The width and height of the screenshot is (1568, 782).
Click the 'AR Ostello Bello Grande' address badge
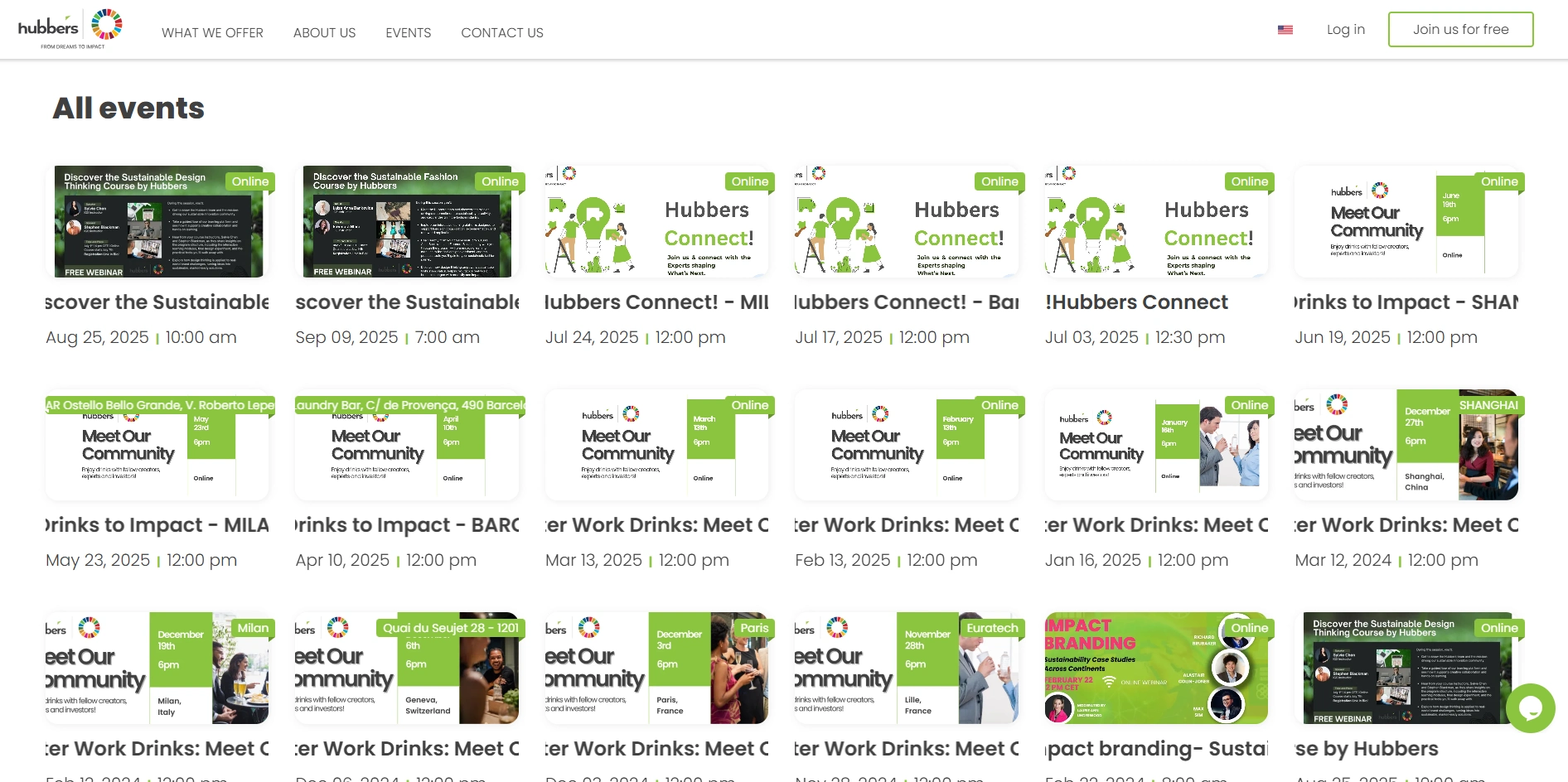[160, 405]
